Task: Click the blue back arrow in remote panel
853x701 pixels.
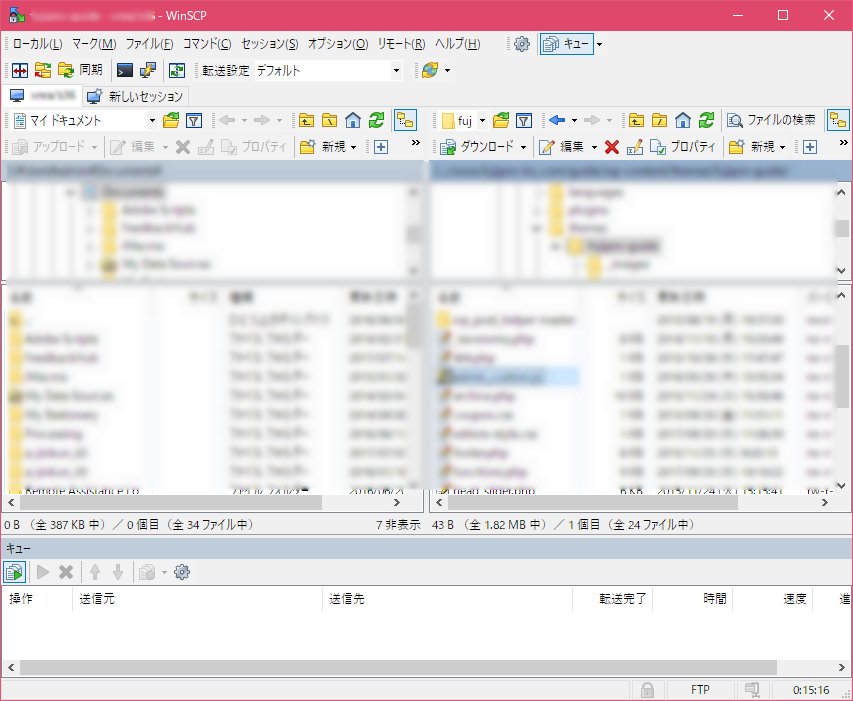Action: coord(557,120)
